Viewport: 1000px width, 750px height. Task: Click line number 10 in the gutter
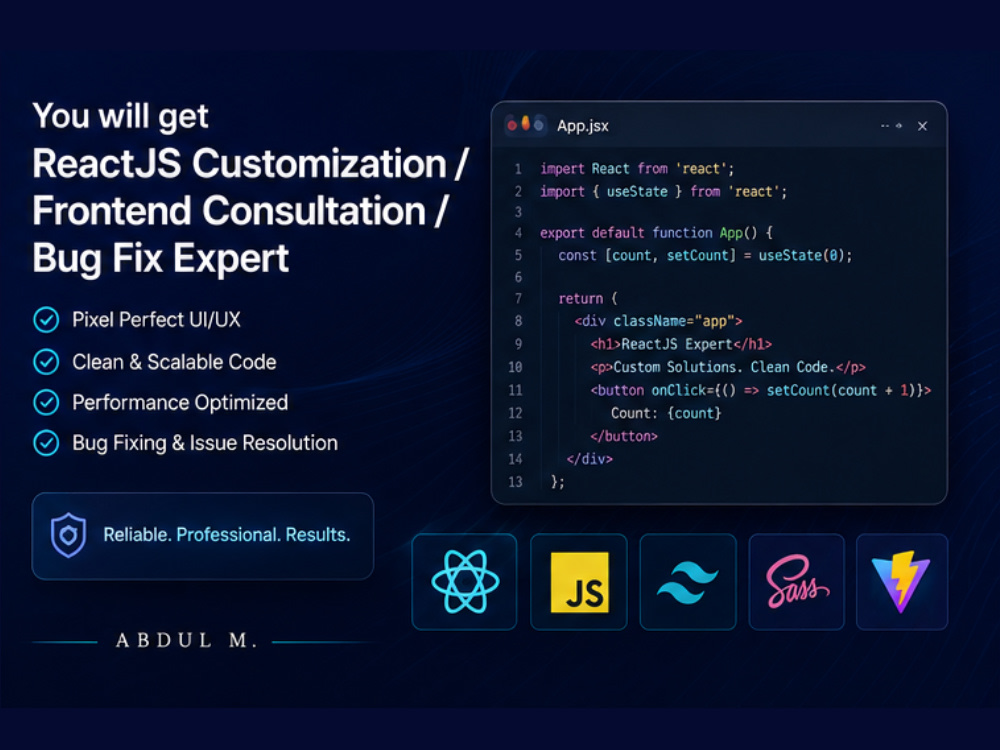(x=515, y=367)
